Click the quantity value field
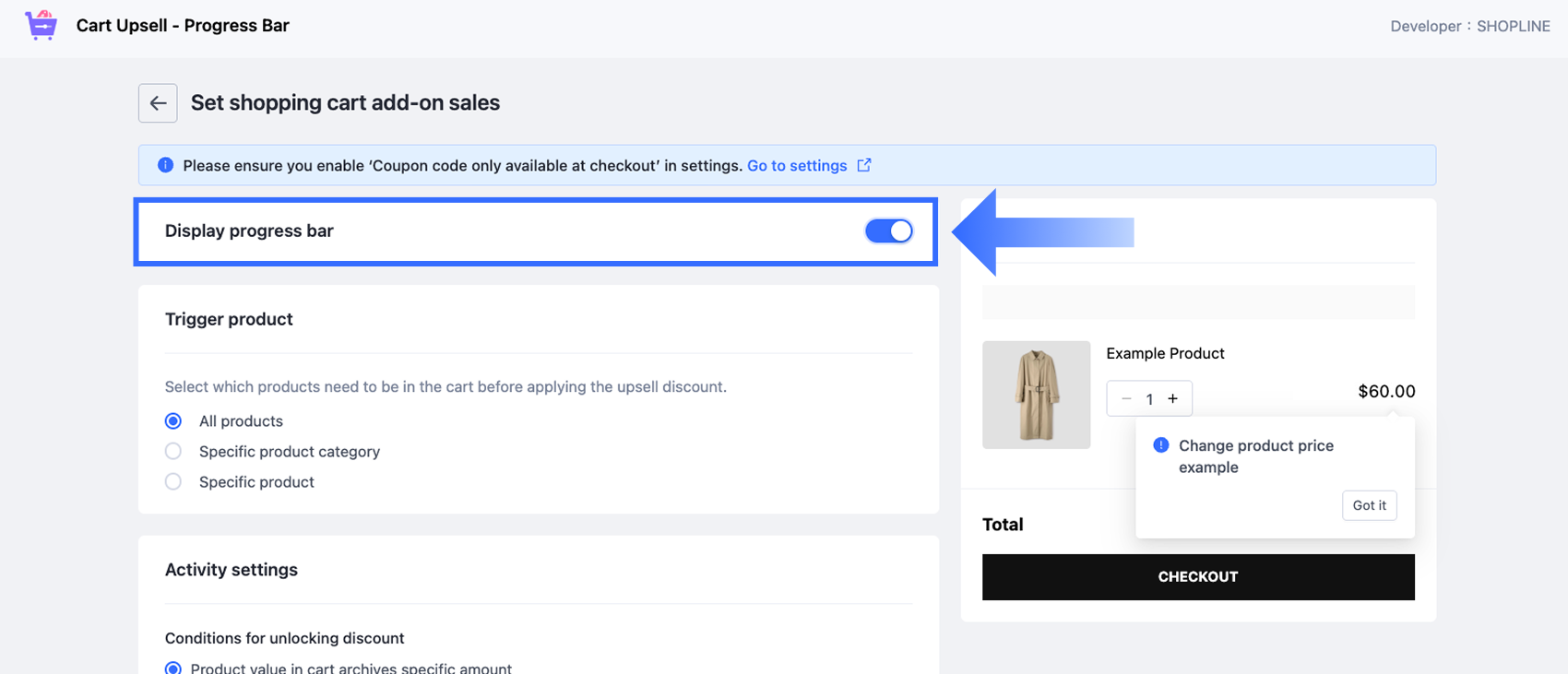The height and width of the screenshot is (674, 1568). click(1149, 399)
